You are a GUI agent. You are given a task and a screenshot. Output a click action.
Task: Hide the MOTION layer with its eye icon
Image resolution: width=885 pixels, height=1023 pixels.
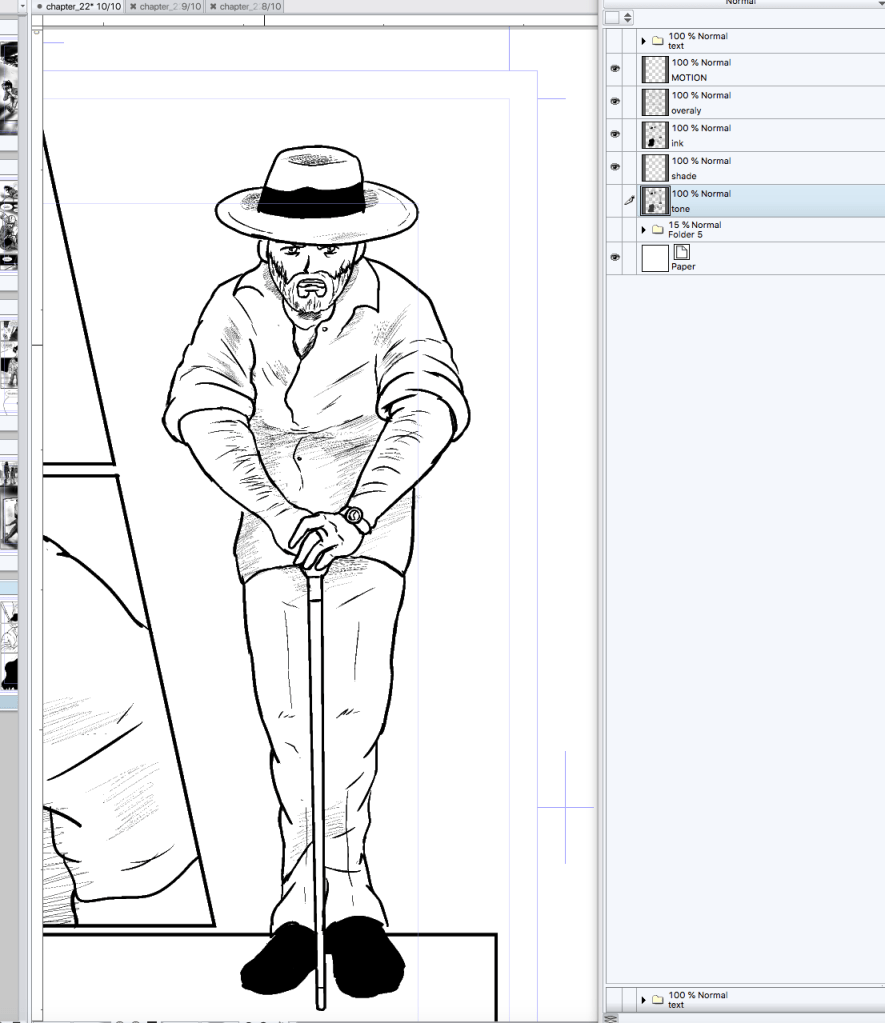615,69
